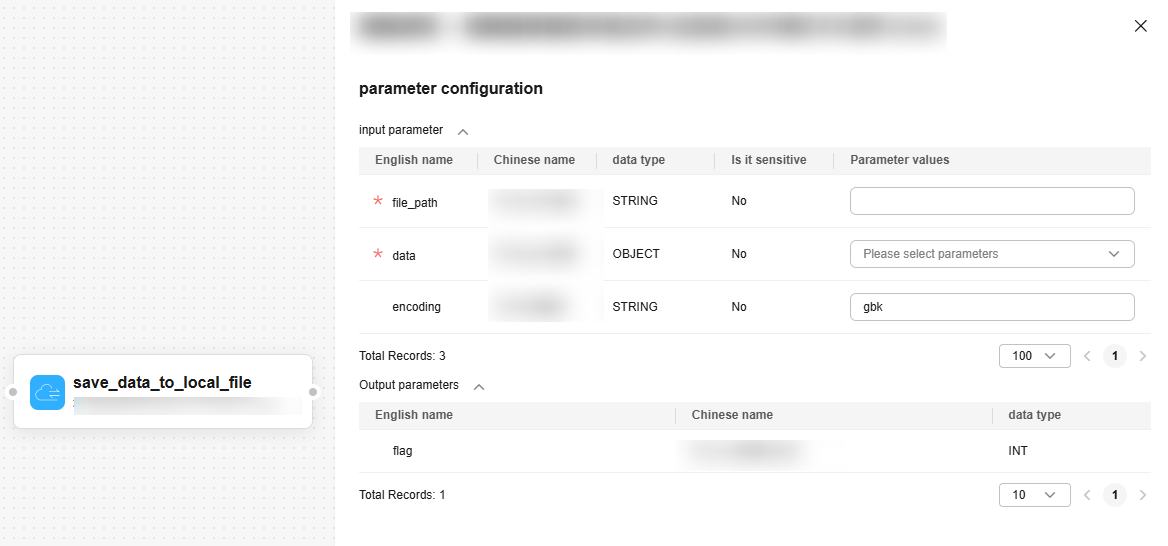Close the parameter configuration panel

tap(1140, 26)
